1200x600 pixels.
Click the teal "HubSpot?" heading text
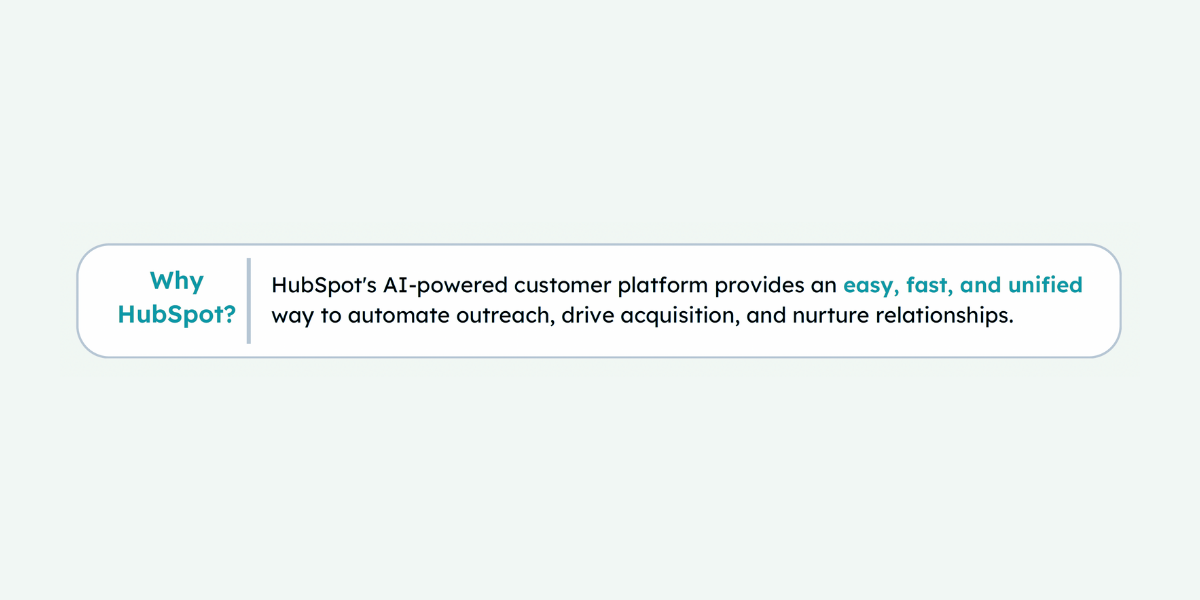tap(176, 315)
